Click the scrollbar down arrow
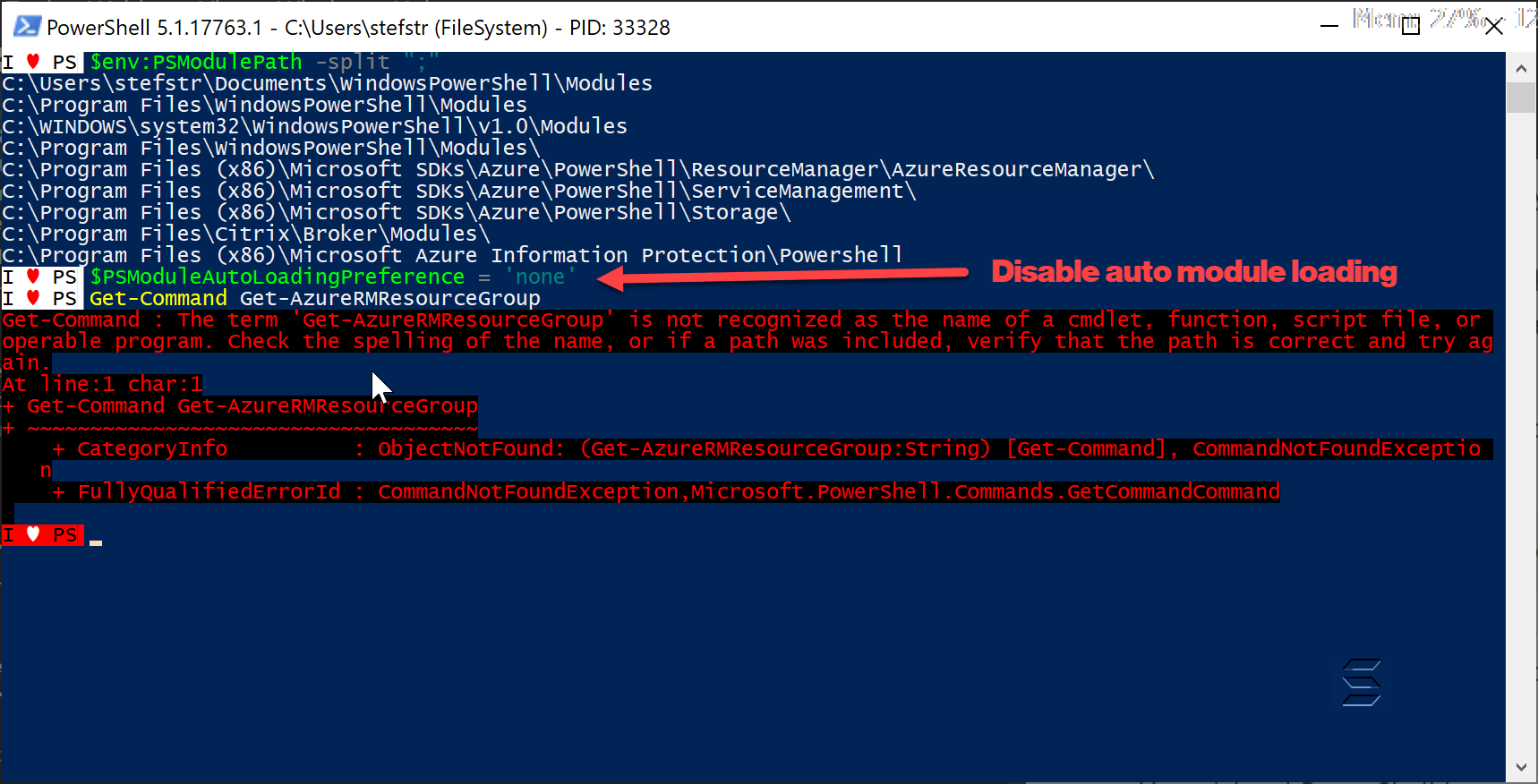The image size is (1538, 784). (x=1521, y=767)
